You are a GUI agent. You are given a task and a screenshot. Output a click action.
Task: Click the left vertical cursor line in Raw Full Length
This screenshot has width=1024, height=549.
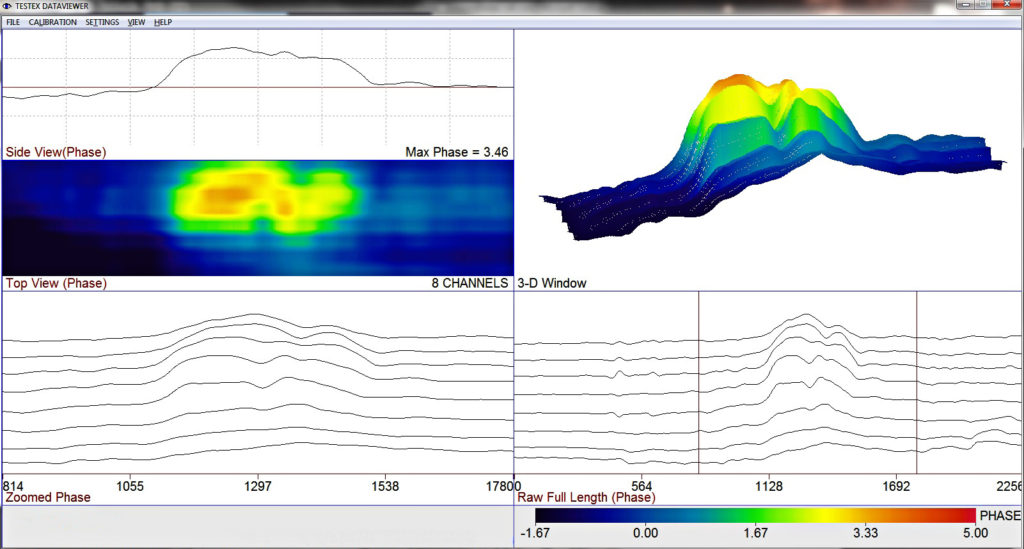click(699, 383)
